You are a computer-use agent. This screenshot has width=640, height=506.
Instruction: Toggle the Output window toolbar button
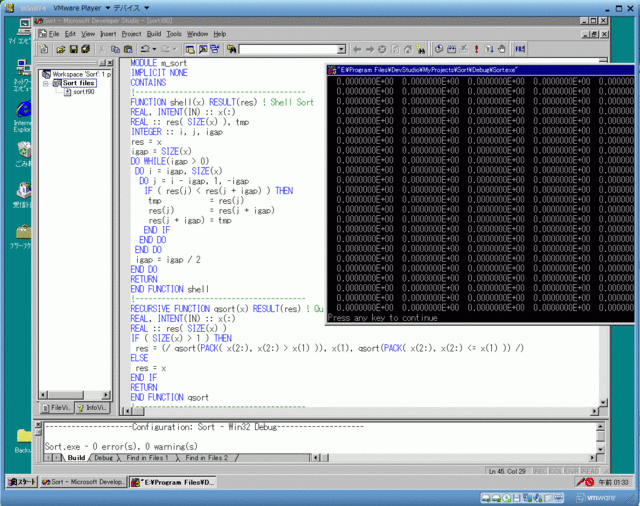(202, 49)
